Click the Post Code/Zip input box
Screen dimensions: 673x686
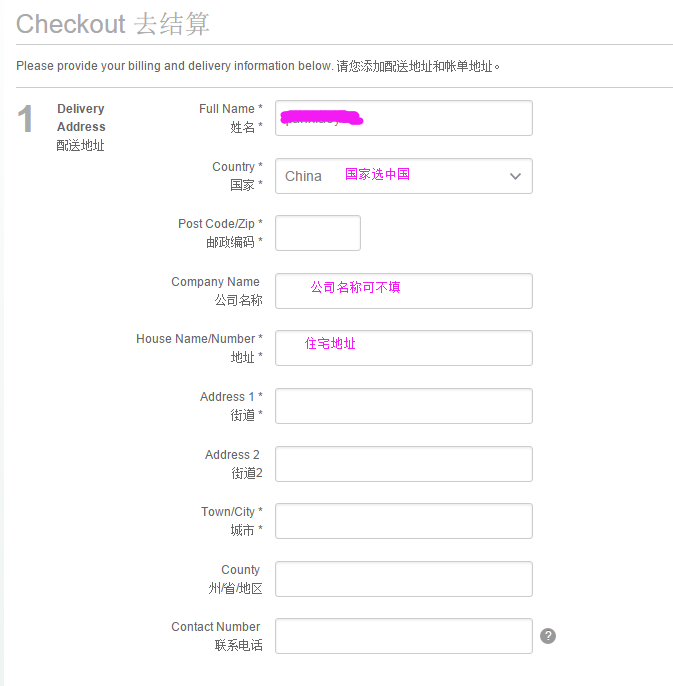coord(318,233)
